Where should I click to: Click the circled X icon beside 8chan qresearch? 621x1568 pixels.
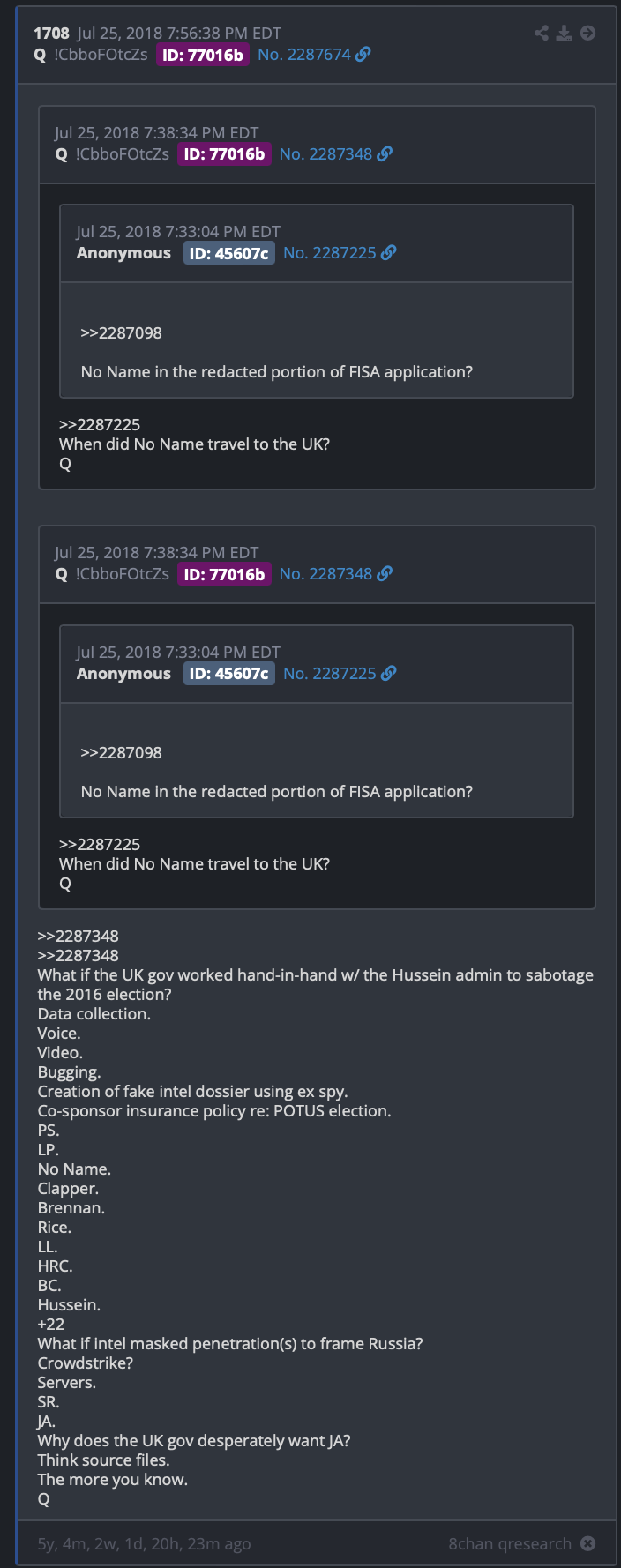pyautogui.click(x=587, y=1543)
